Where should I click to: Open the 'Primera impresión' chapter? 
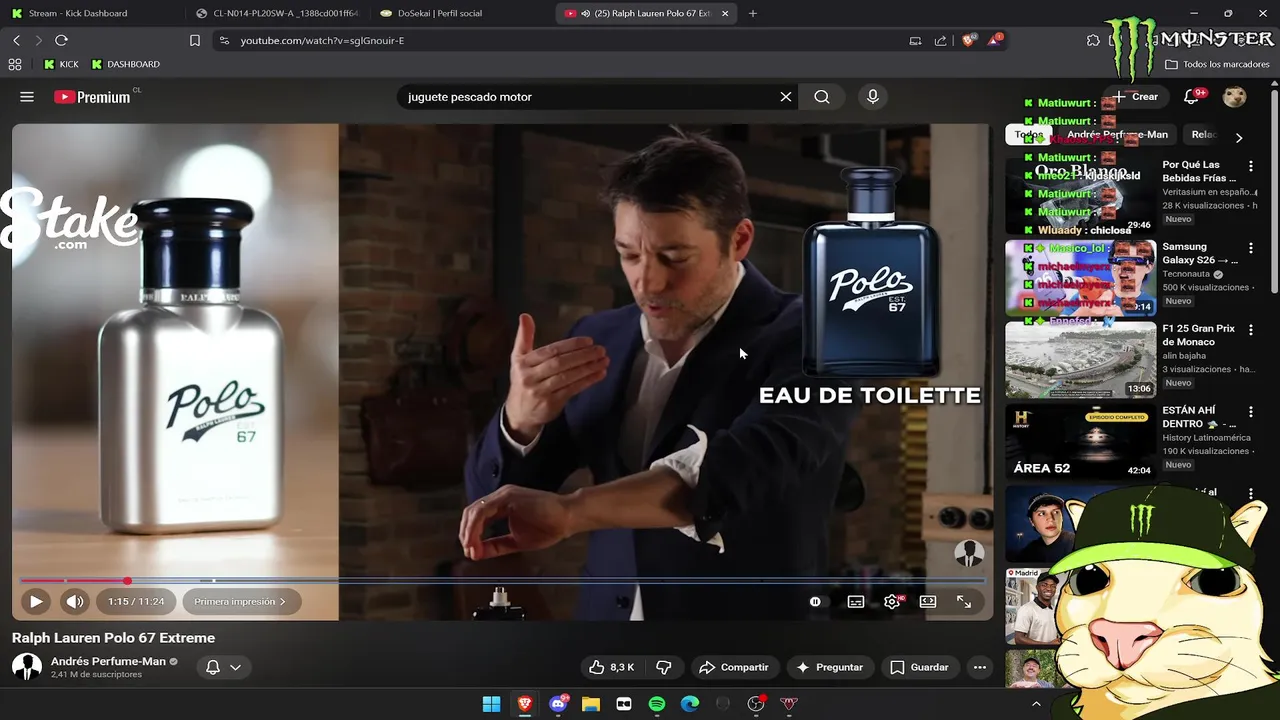point(240,602)
